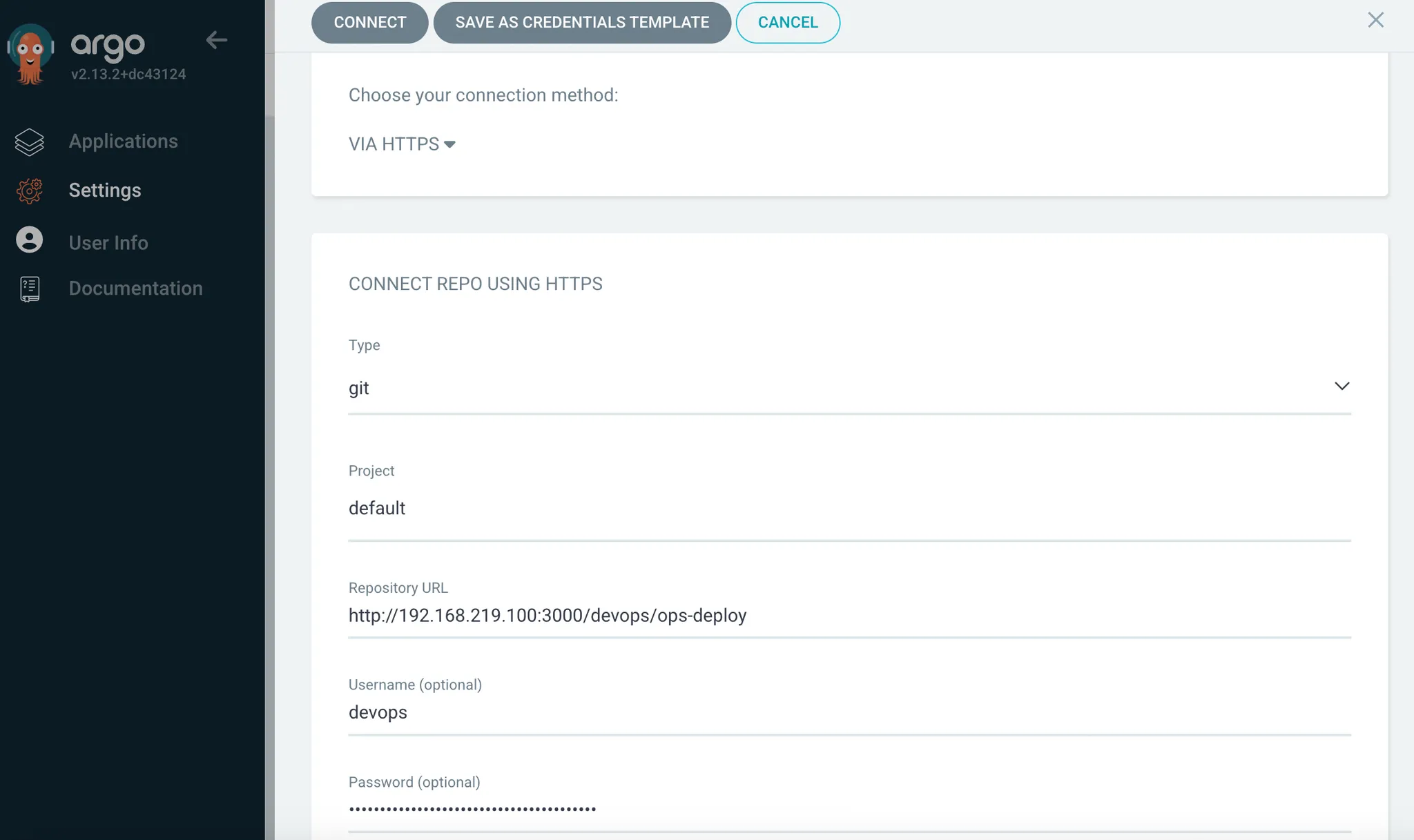Collapse sidebar with back arrow icon
Screen dimensions: 1414x840
pos(216,40)
